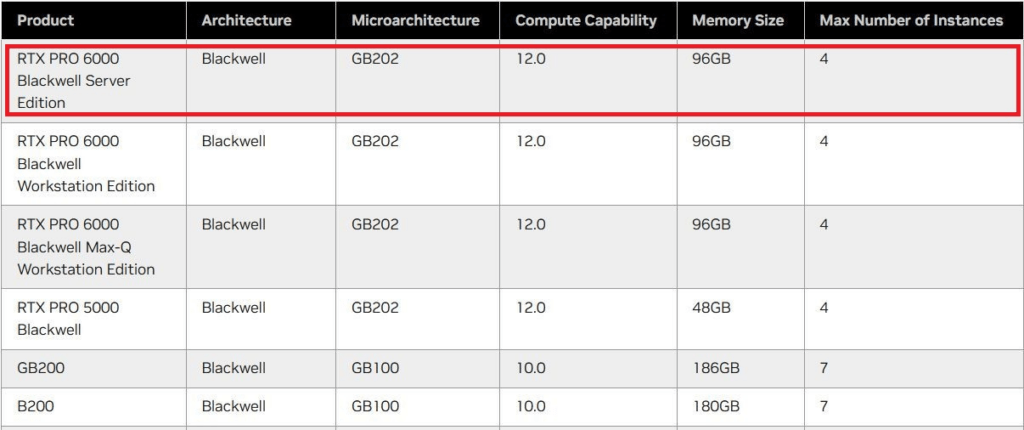Click the 96GB cell in the highlighted row

712,59
